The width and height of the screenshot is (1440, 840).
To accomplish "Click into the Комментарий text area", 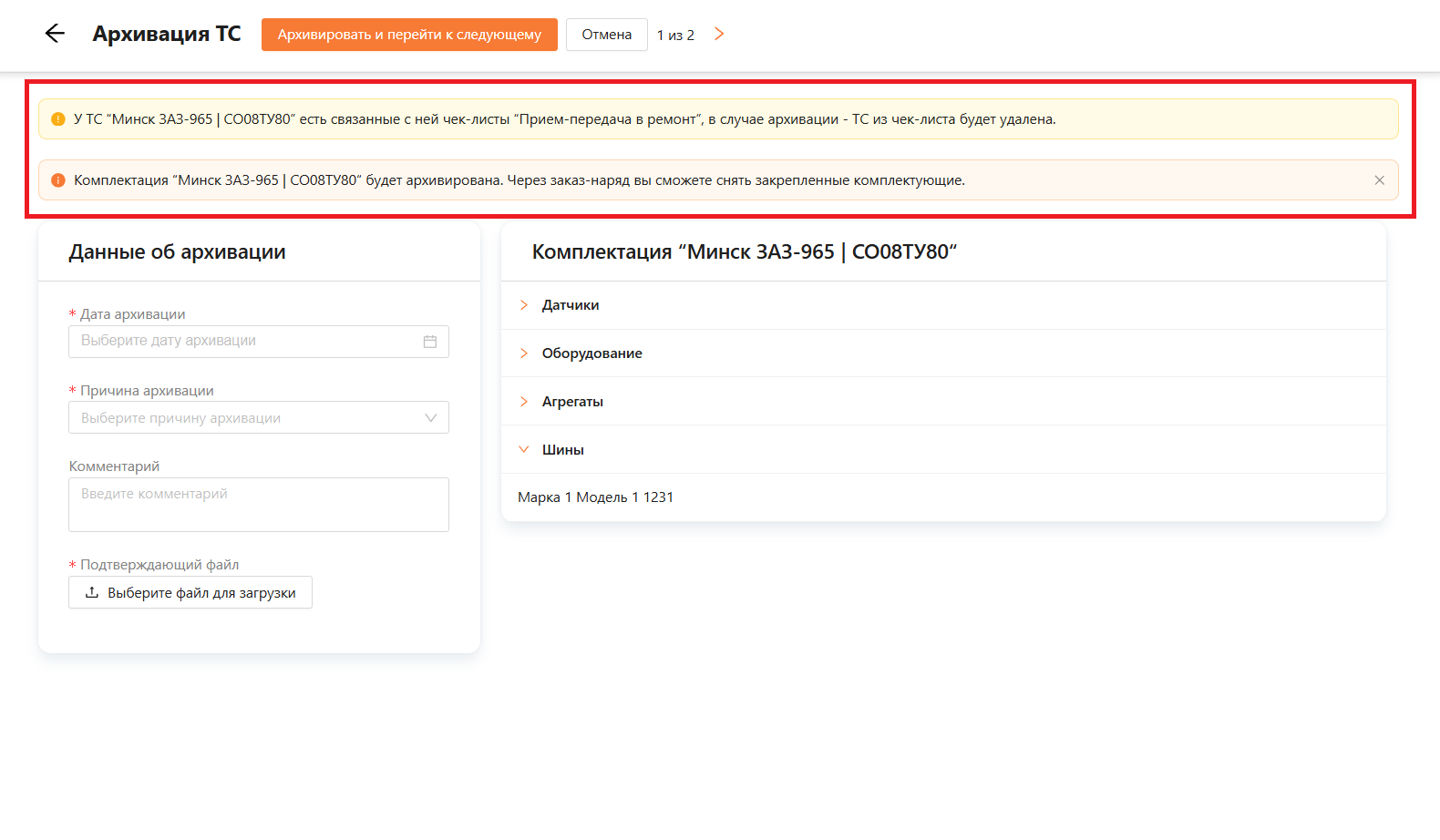I will pyautogui.click(x=258, y=505).
